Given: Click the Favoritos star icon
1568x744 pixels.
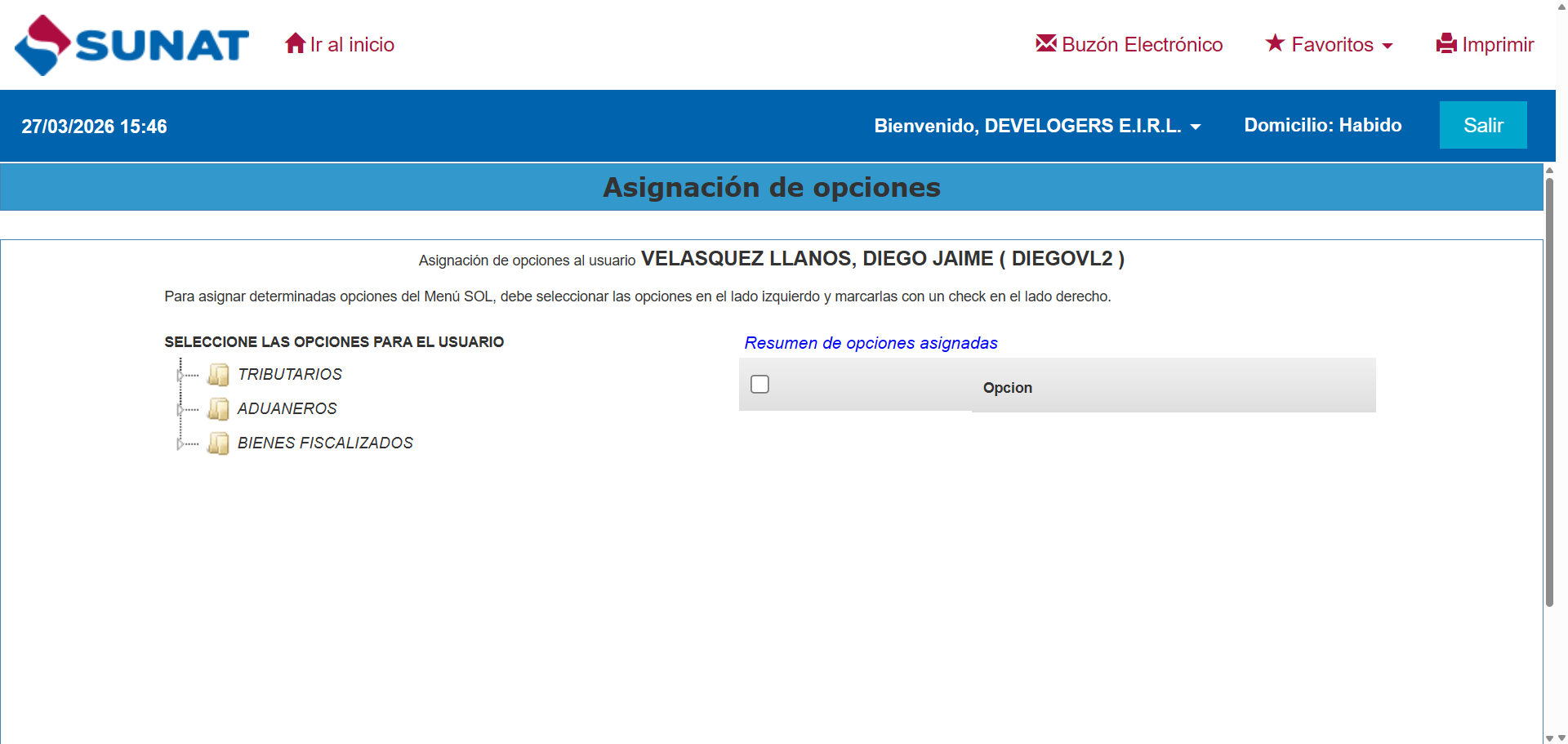Looking at the screenshot, I should click(x=1275, y=43).
